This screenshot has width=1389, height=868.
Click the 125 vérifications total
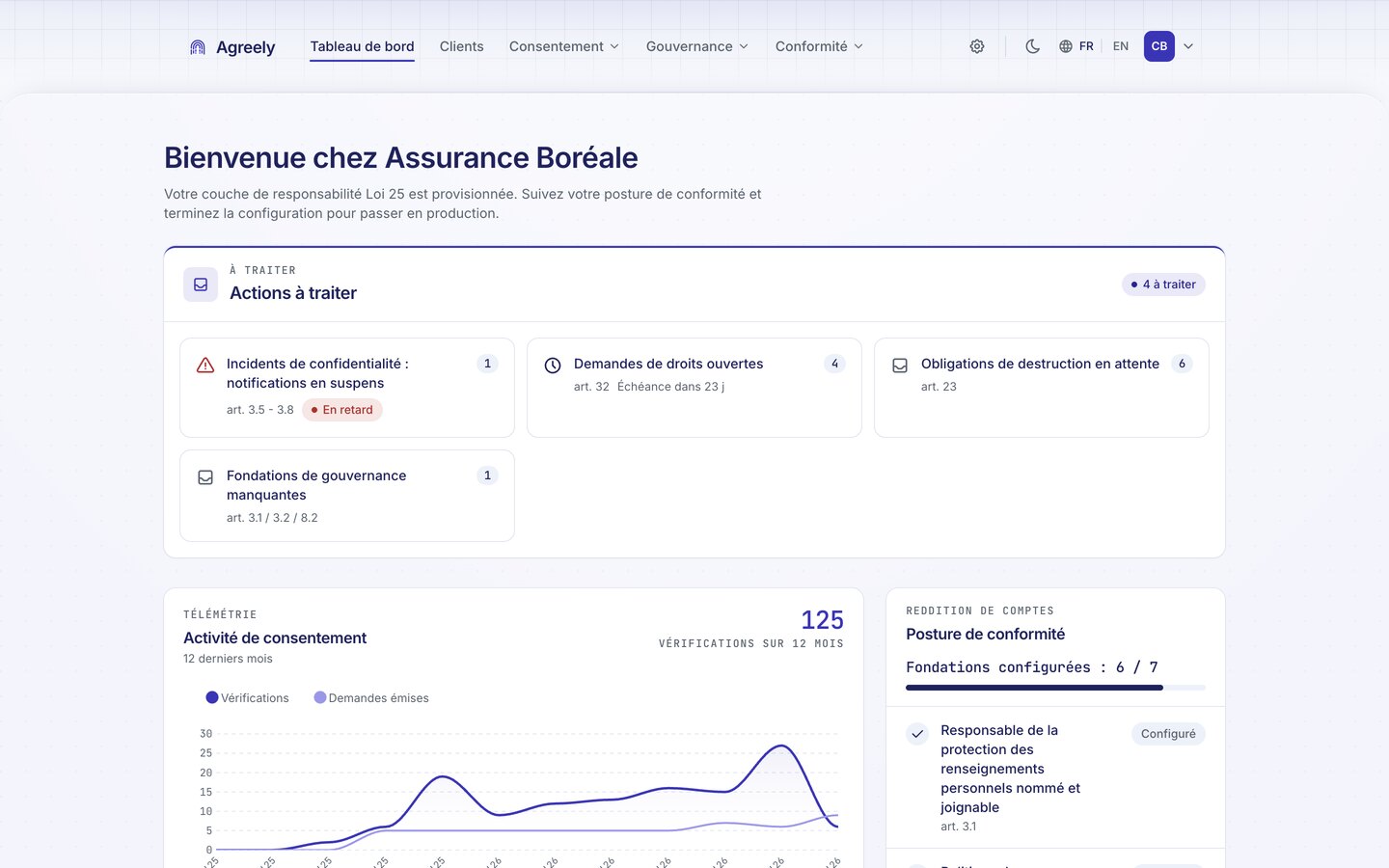(822, 620)
